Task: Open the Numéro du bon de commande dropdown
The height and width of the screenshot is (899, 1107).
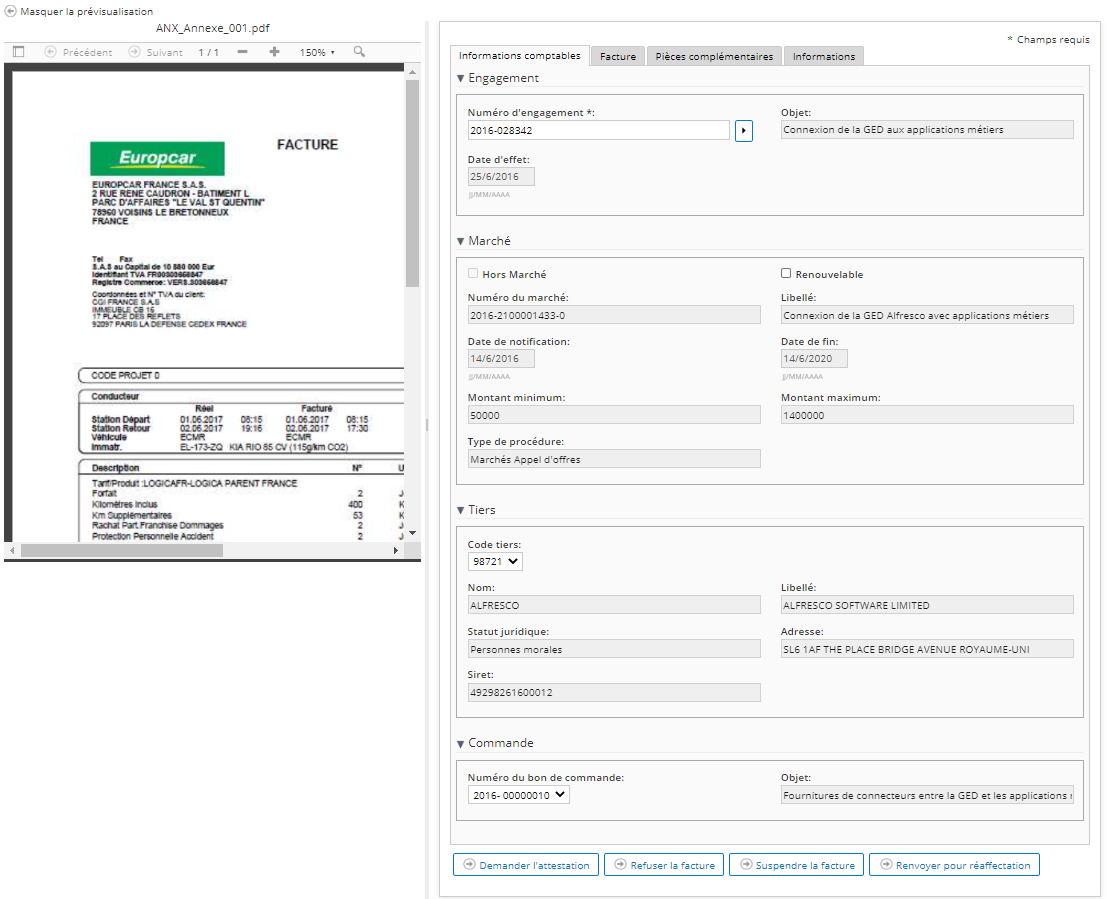Action: [518, 795]
